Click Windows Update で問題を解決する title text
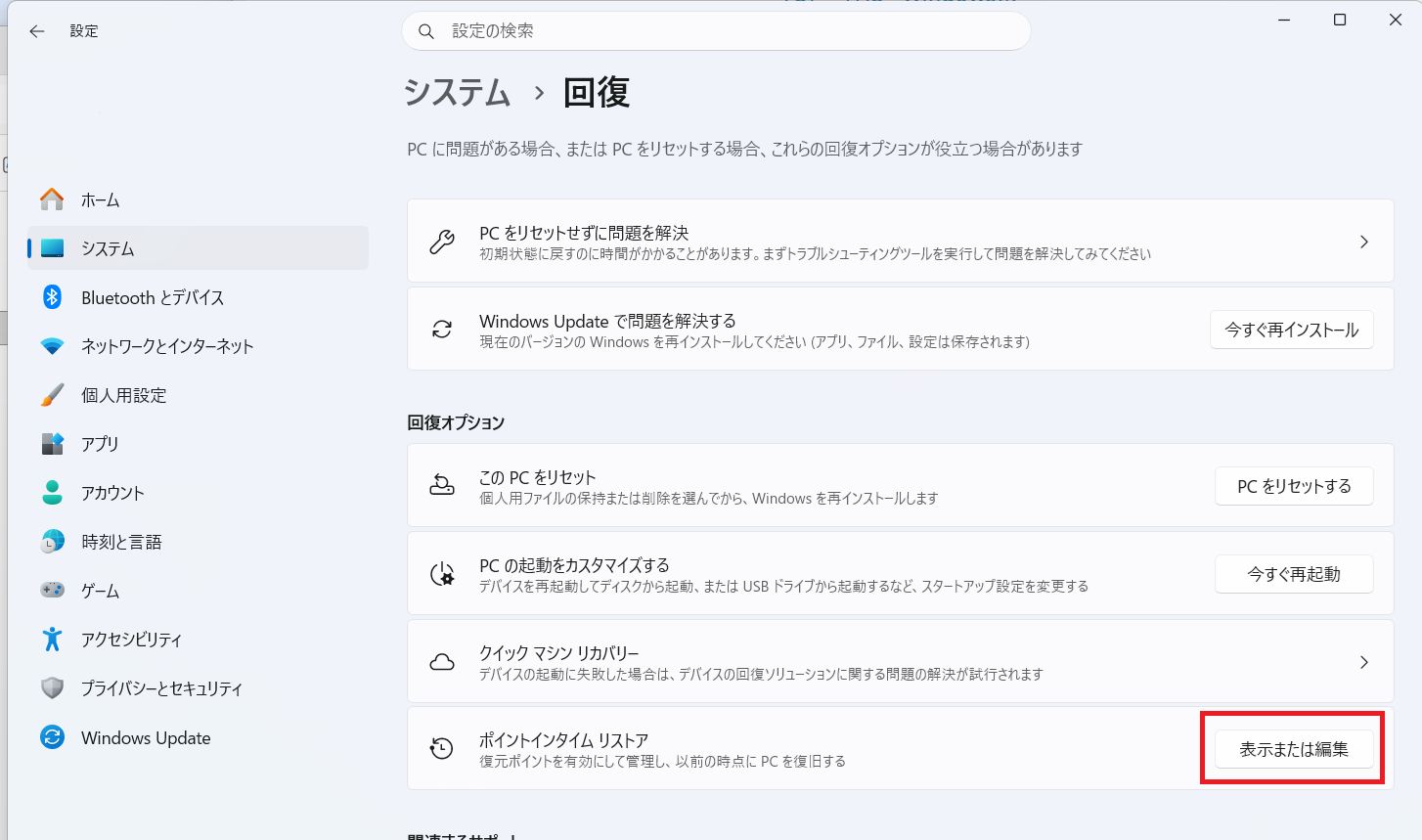 pyautogui.click(x=607, y=321)
